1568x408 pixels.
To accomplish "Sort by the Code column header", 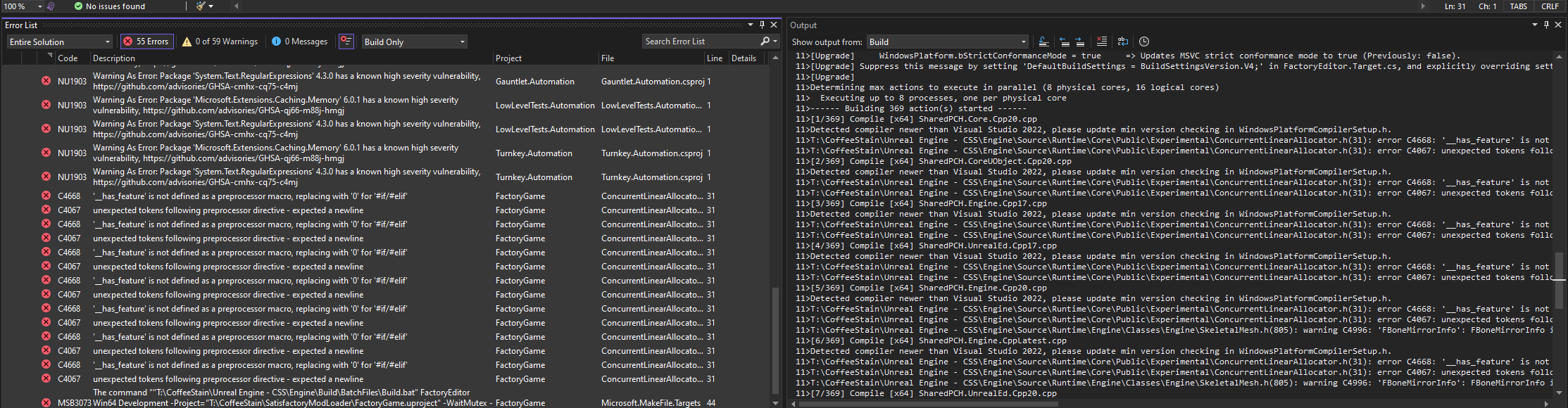I will coord(68,58).
